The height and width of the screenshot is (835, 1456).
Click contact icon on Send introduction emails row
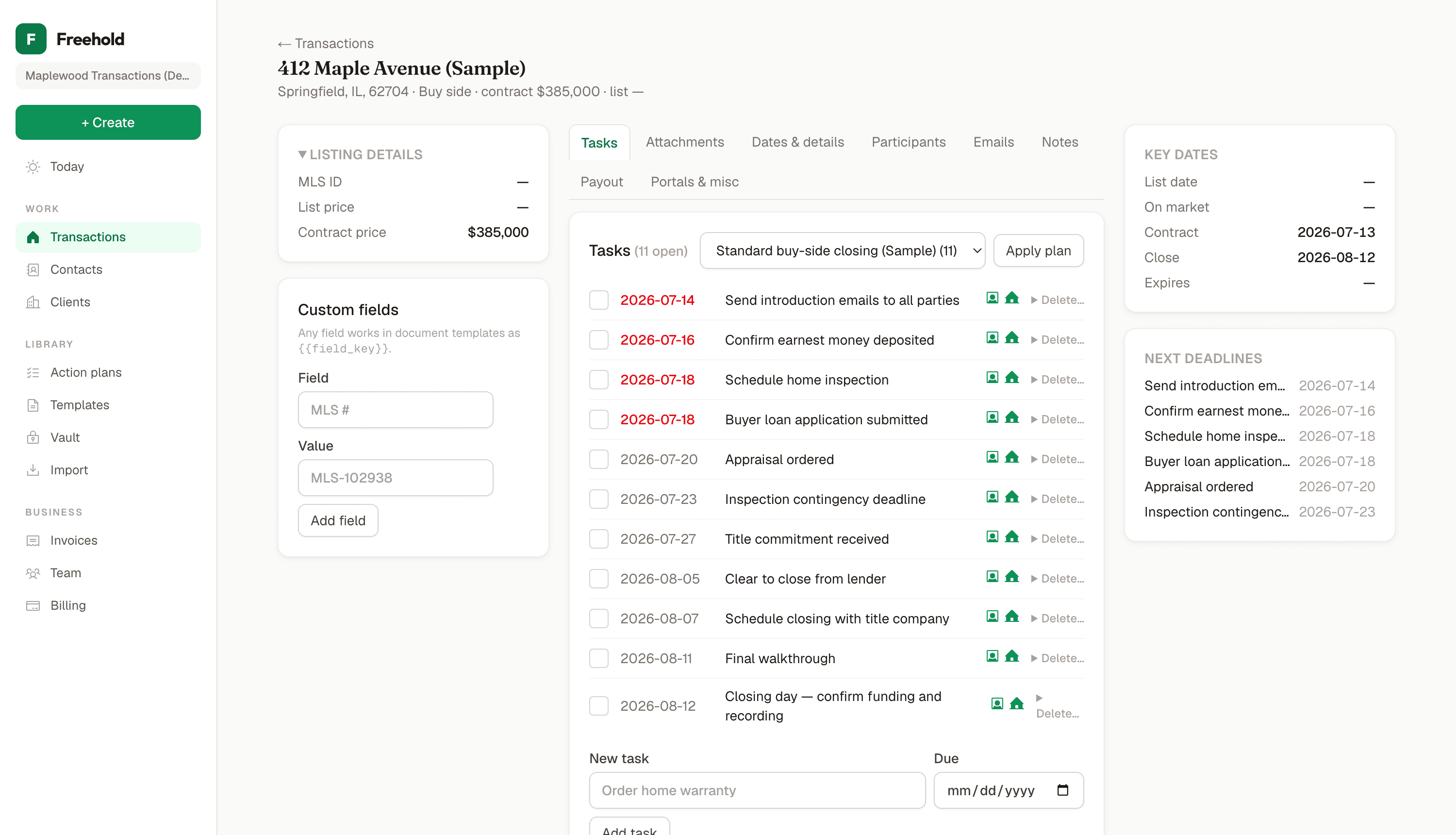(x=992, y=298)
